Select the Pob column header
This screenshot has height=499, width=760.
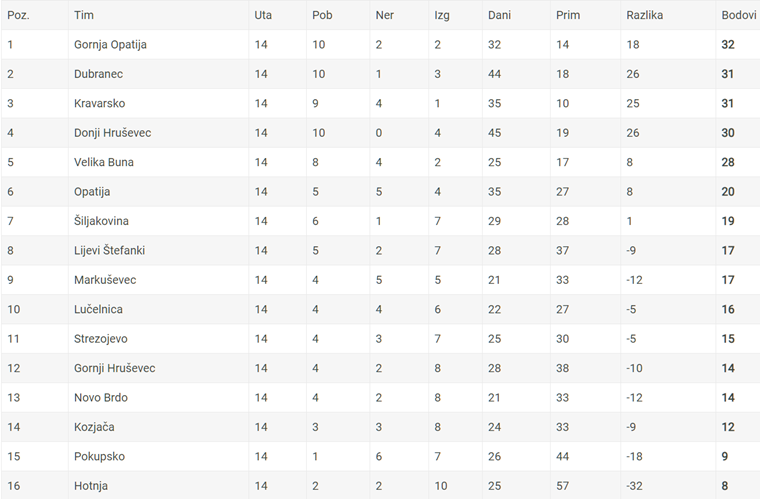point(322,15)
